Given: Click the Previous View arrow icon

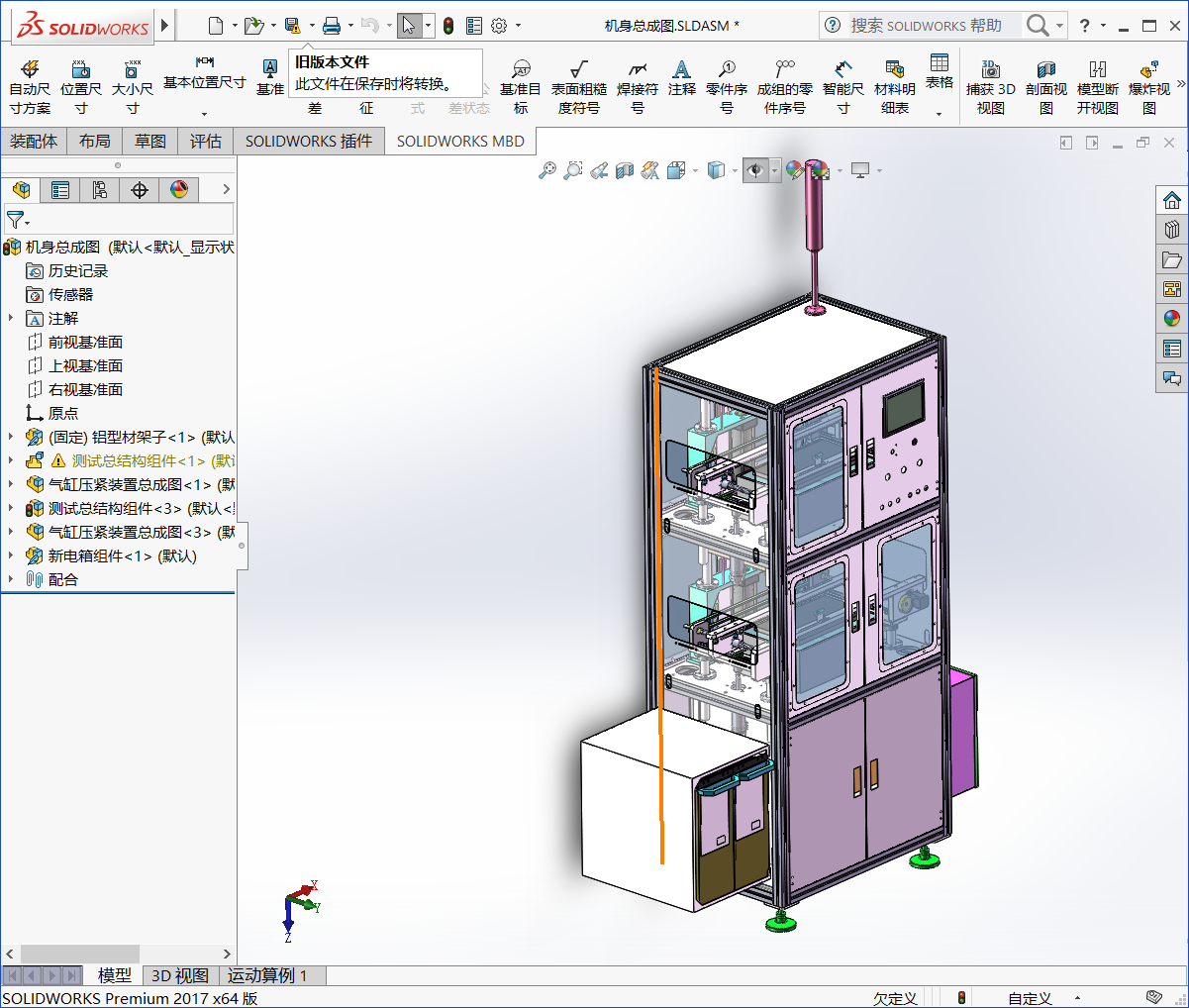Looking at the screenshot, I should 599,170.
